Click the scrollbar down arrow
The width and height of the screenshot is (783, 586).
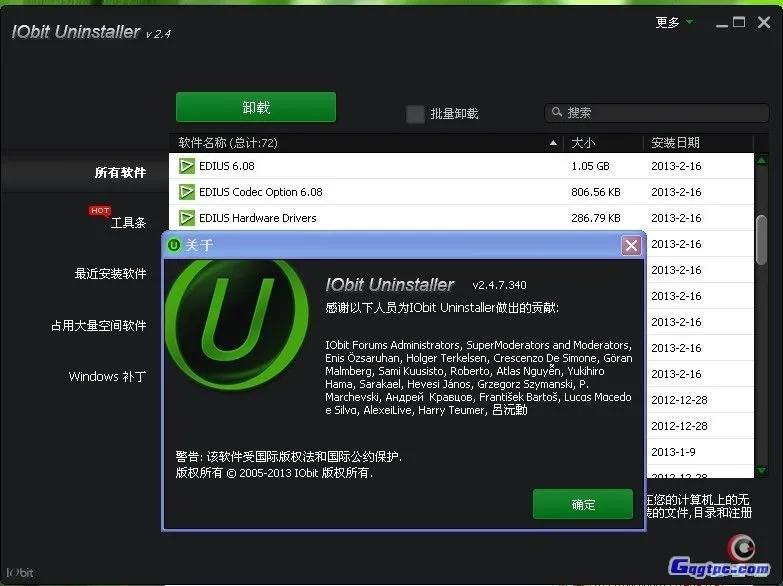762,471
